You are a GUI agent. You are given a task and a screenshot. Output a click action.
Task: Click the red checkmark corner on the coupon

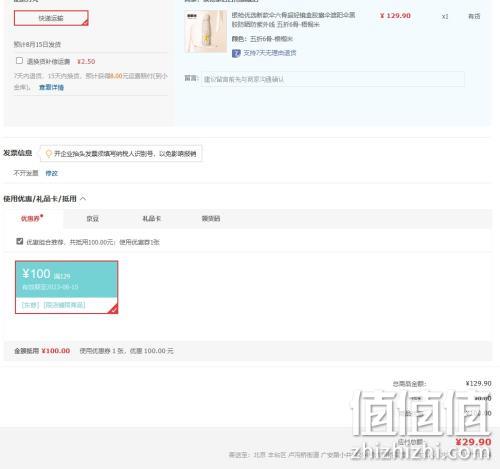(x=113, y=309)
